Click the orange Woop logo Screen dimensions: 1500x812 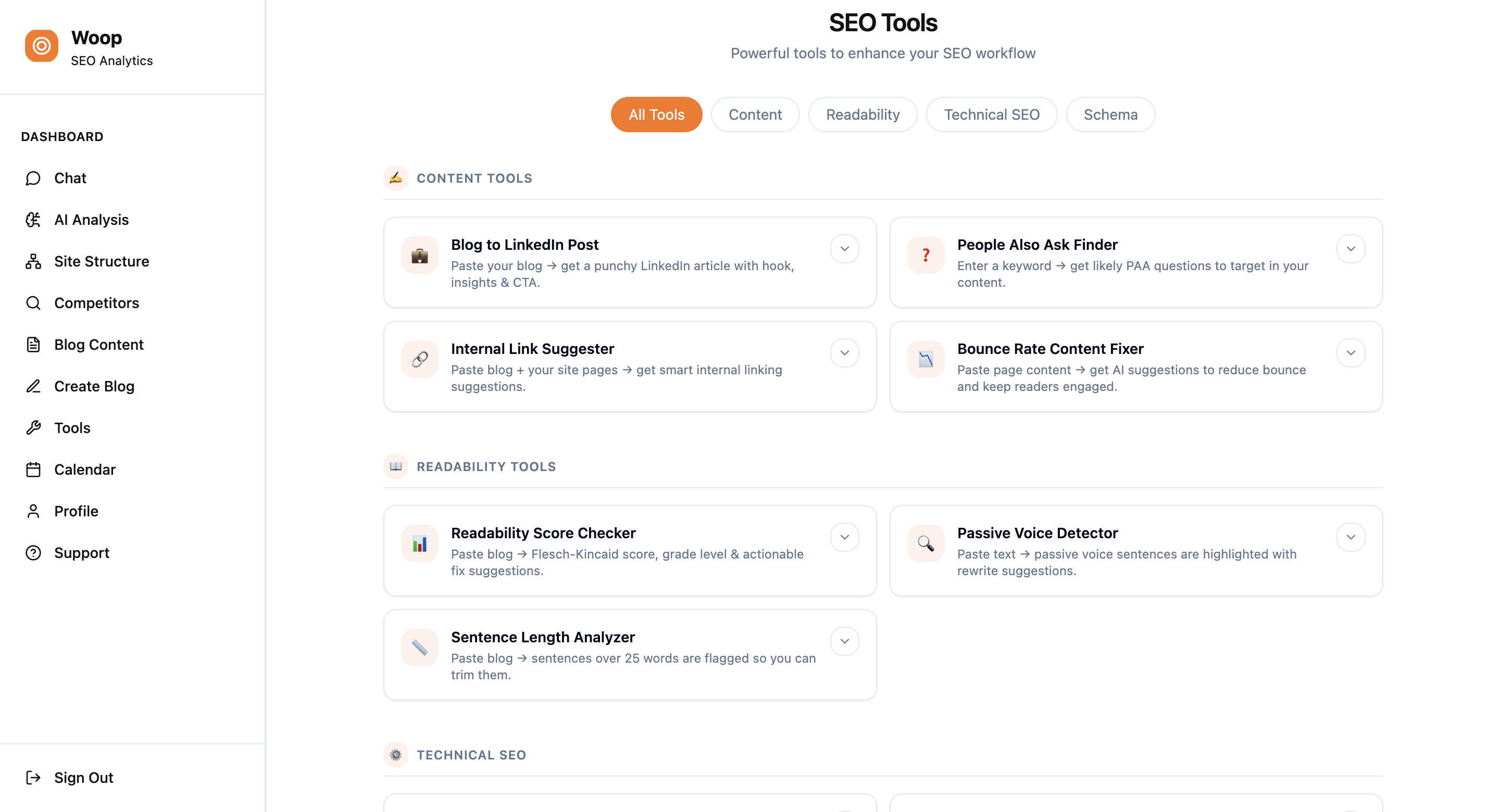[41, 45]
